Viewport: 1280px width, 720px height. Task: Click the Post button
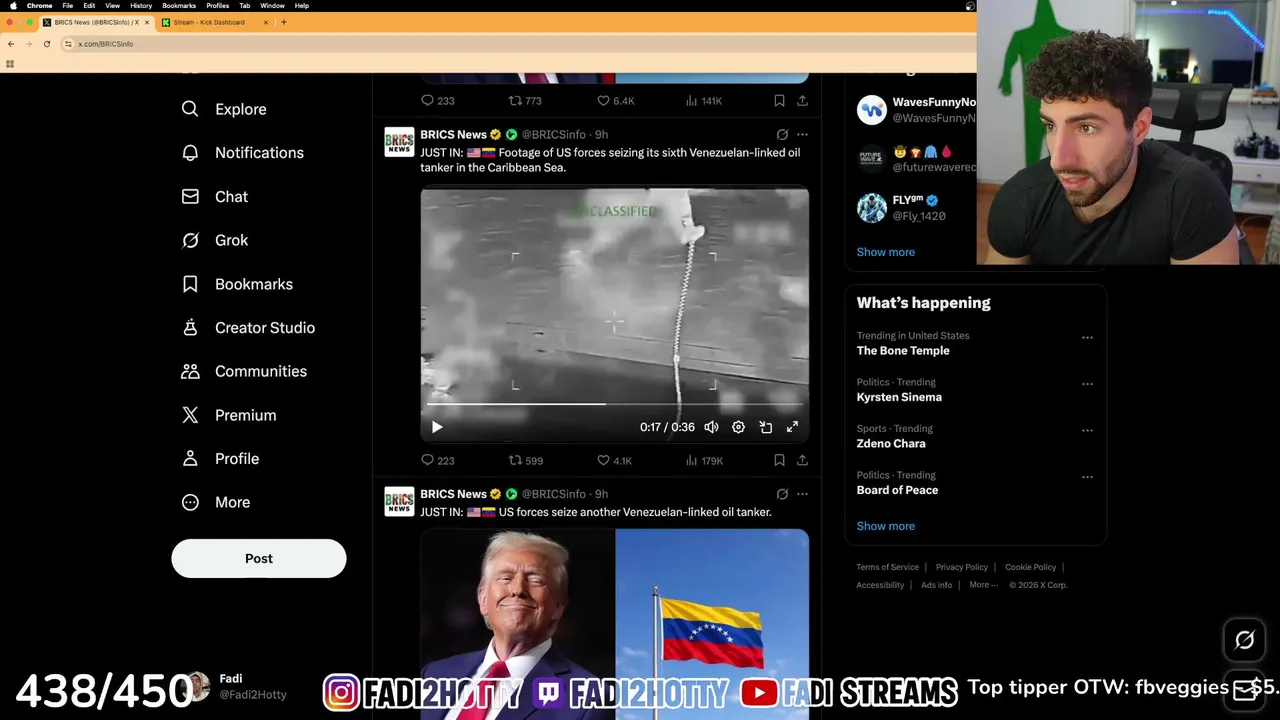click(259, 558)
